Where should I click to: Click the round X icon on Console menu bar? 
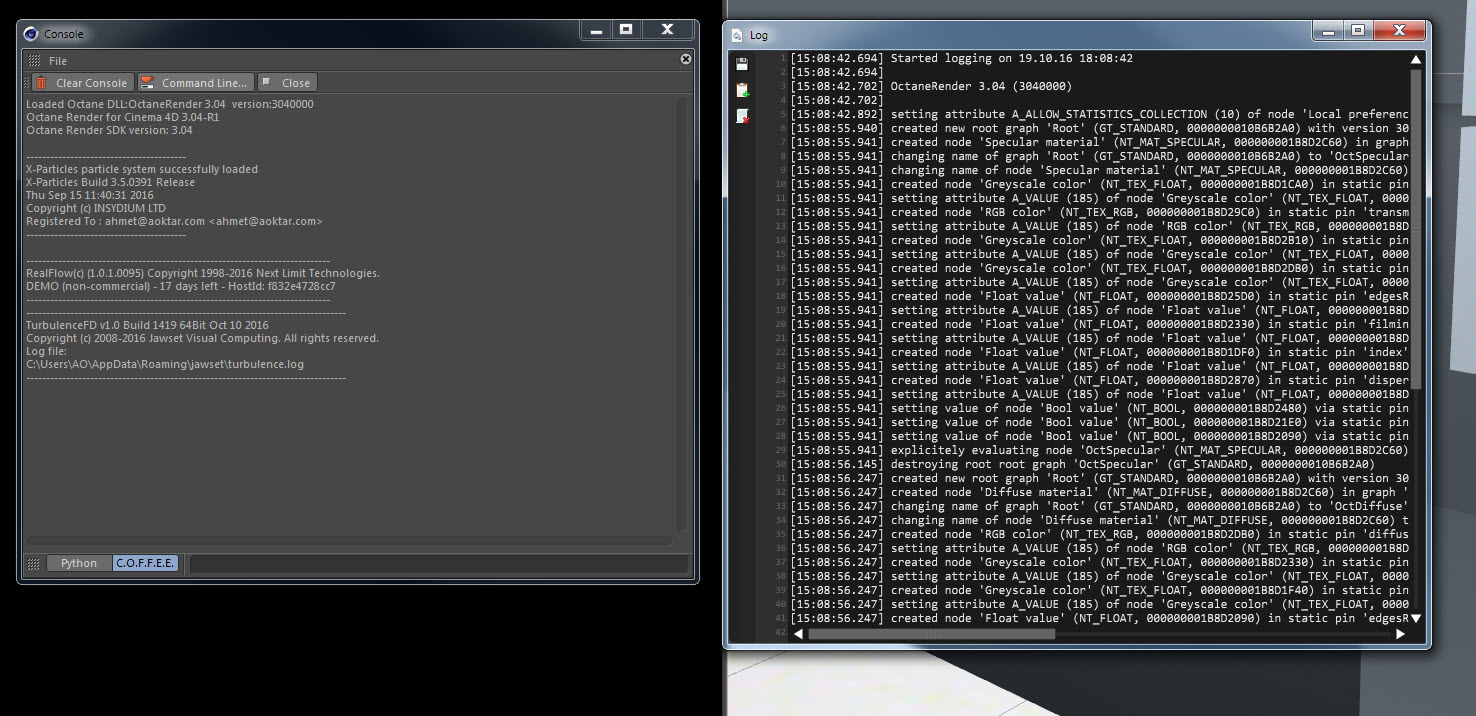pyautogui.click(x=686, y=60)
